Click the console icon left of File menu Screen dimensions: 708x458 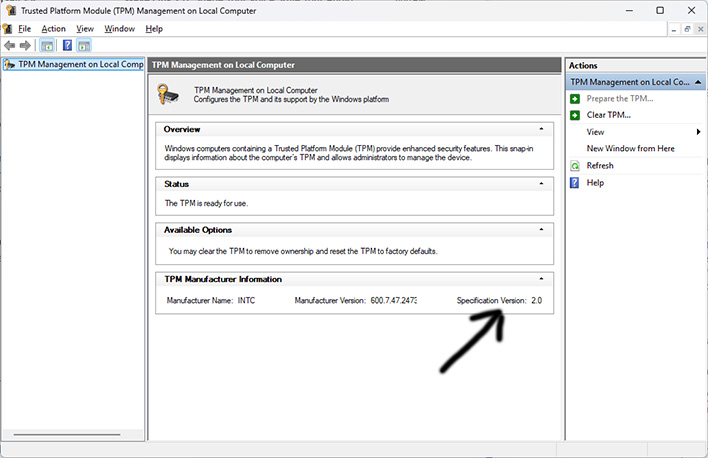(8, 29)
